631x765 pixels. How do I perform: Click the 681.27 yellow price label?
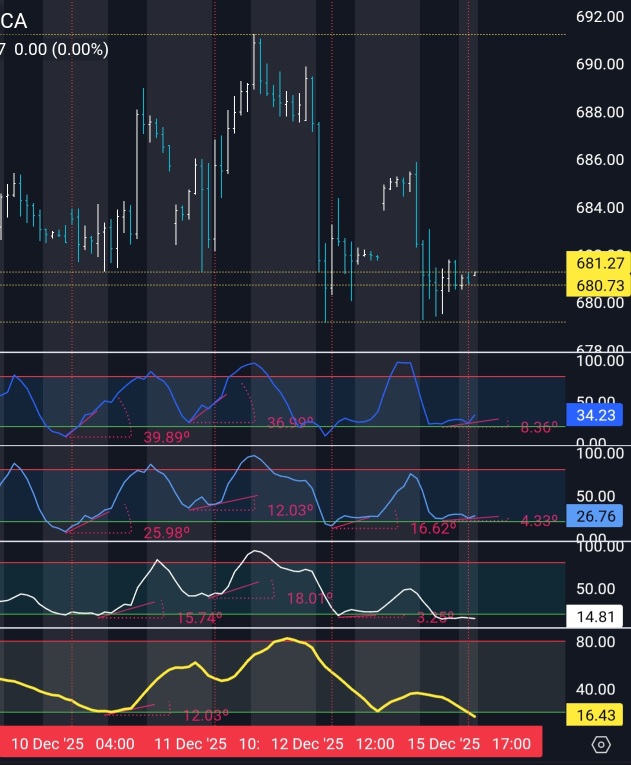(x=600, y=263)
